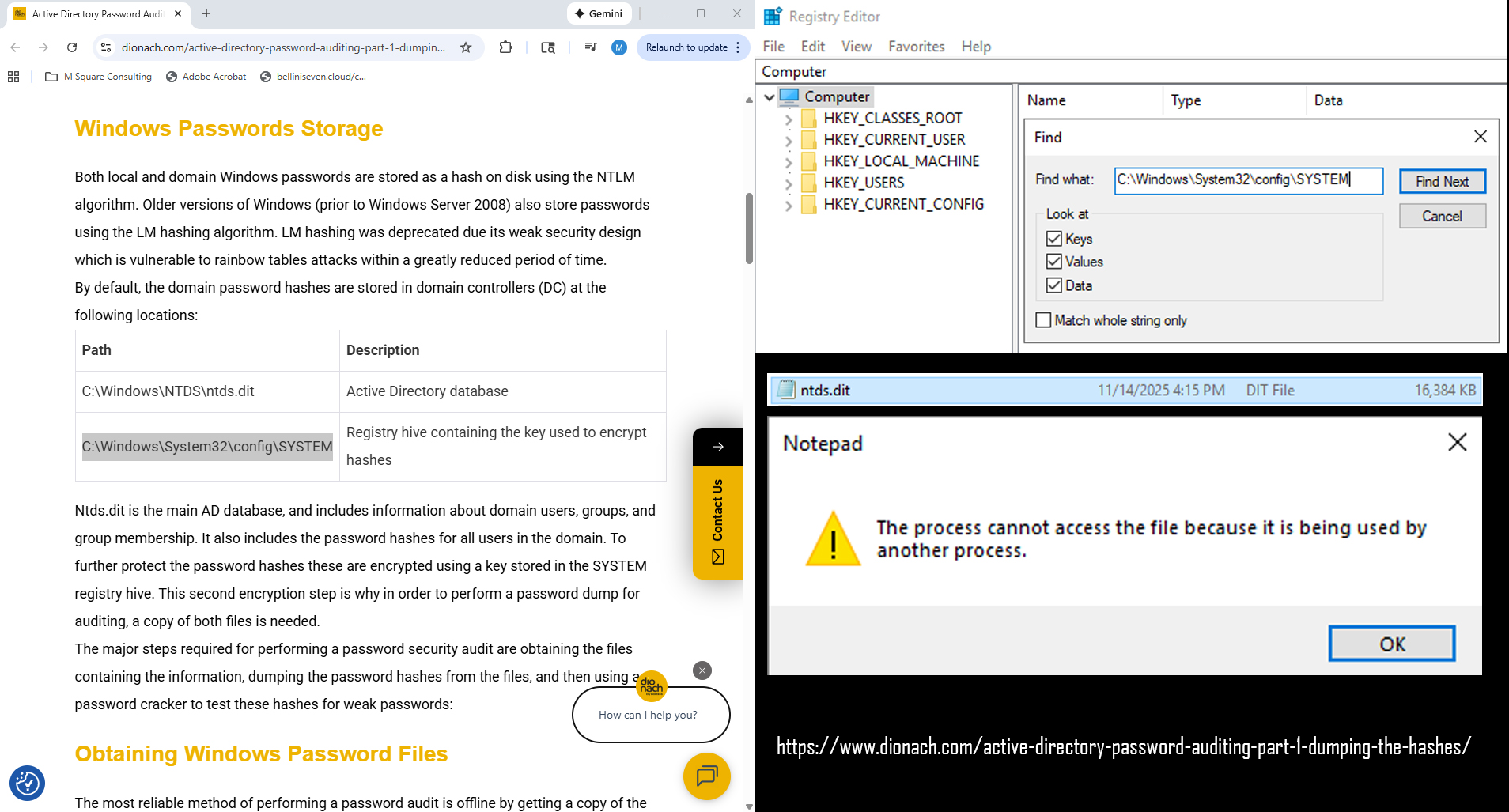This screenshot has height=812, width=1509.
Task: Uncheck the Keys checkbox
Action: pyautogui.click(x=1053, y=239)
